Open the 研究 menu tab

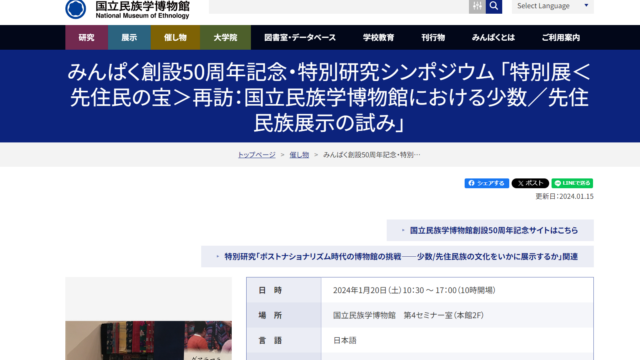(x=87, y=38)
